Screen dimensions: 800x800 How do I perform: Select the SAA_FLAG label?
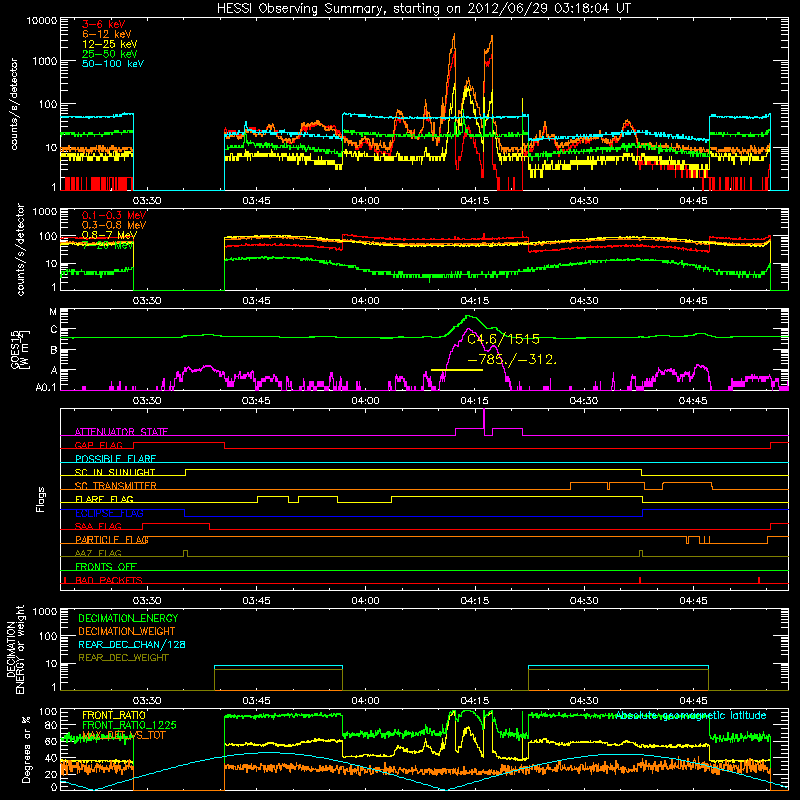(x=98, y=526)
